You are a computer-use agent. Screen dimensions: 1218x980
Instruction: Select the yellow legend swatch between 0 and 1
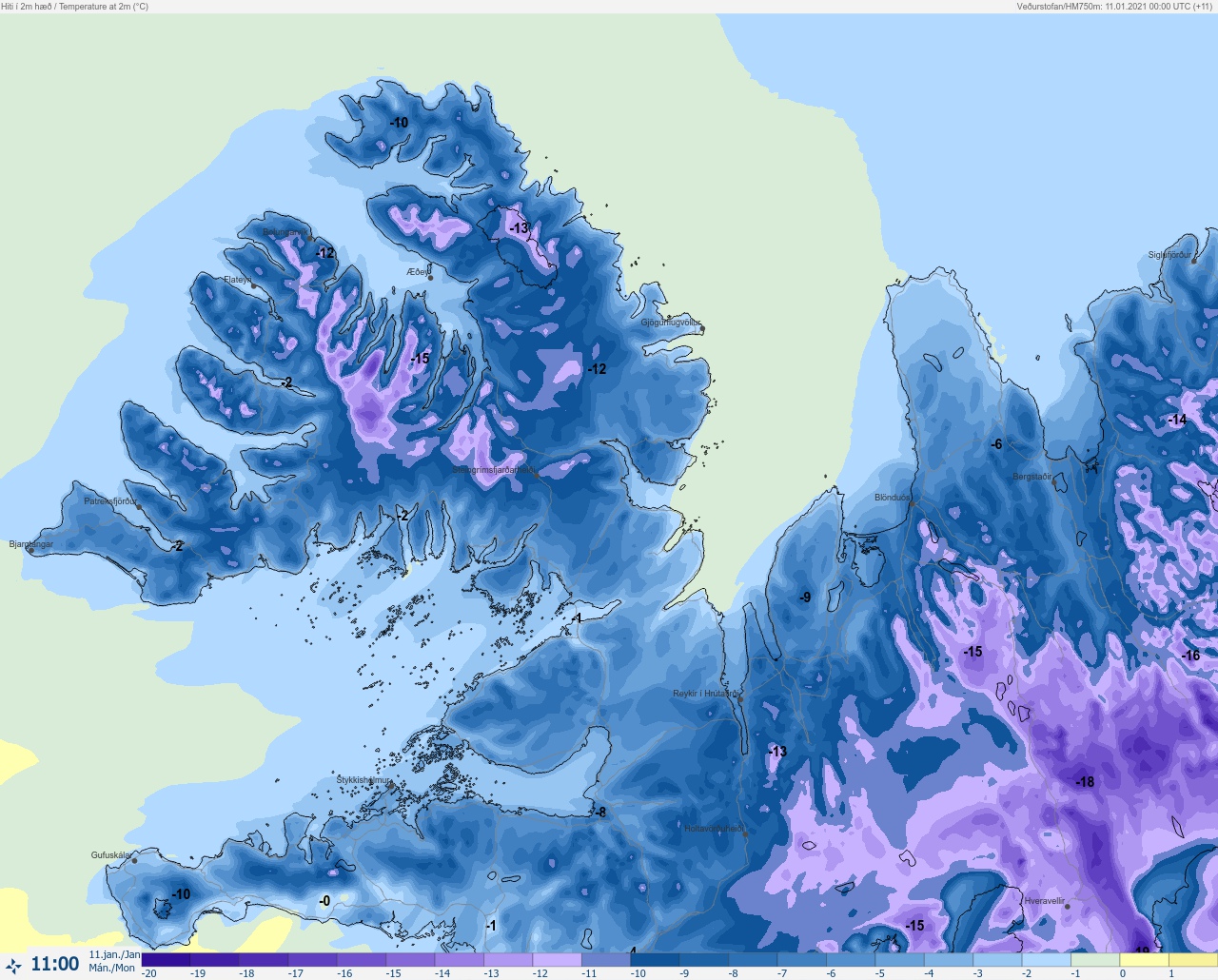click(x=1146, y=960)
